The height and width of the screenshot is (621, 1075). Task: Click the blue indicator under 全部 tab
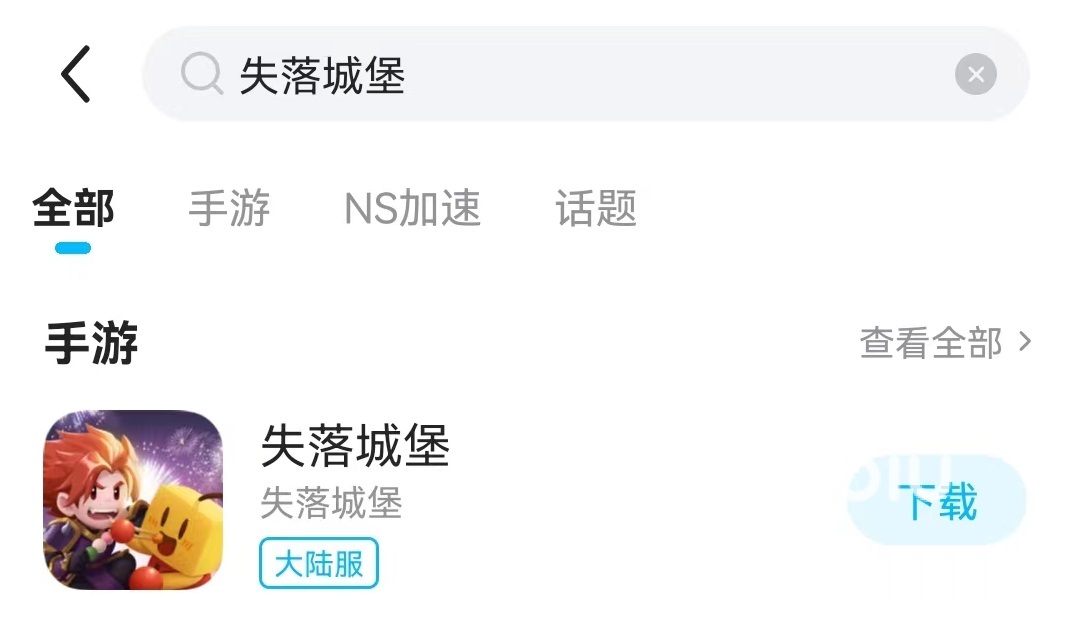click(73, 248)
